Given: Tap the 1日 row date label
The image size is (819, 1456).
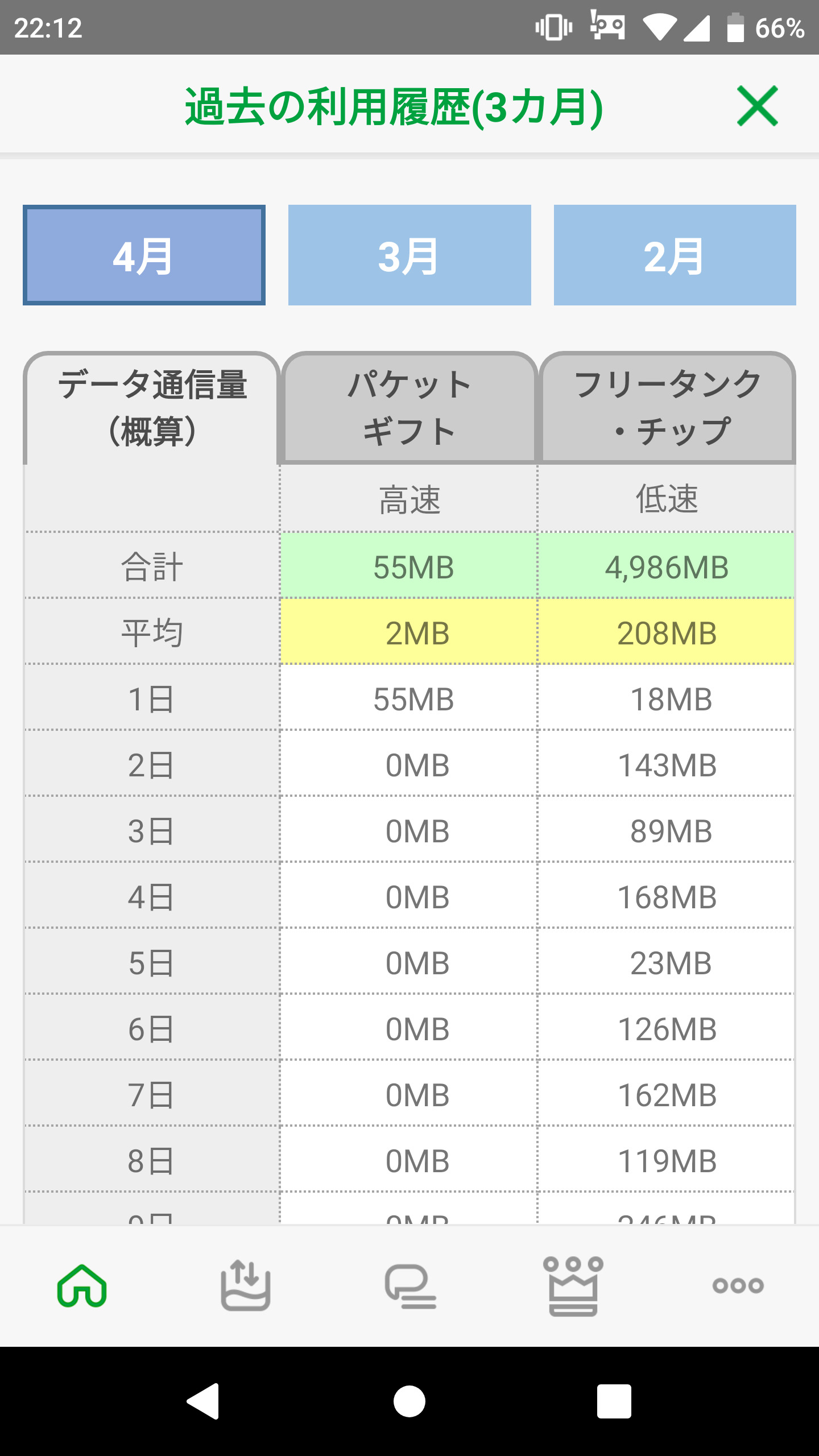Looking at the screenshot, I should point(151,699).
